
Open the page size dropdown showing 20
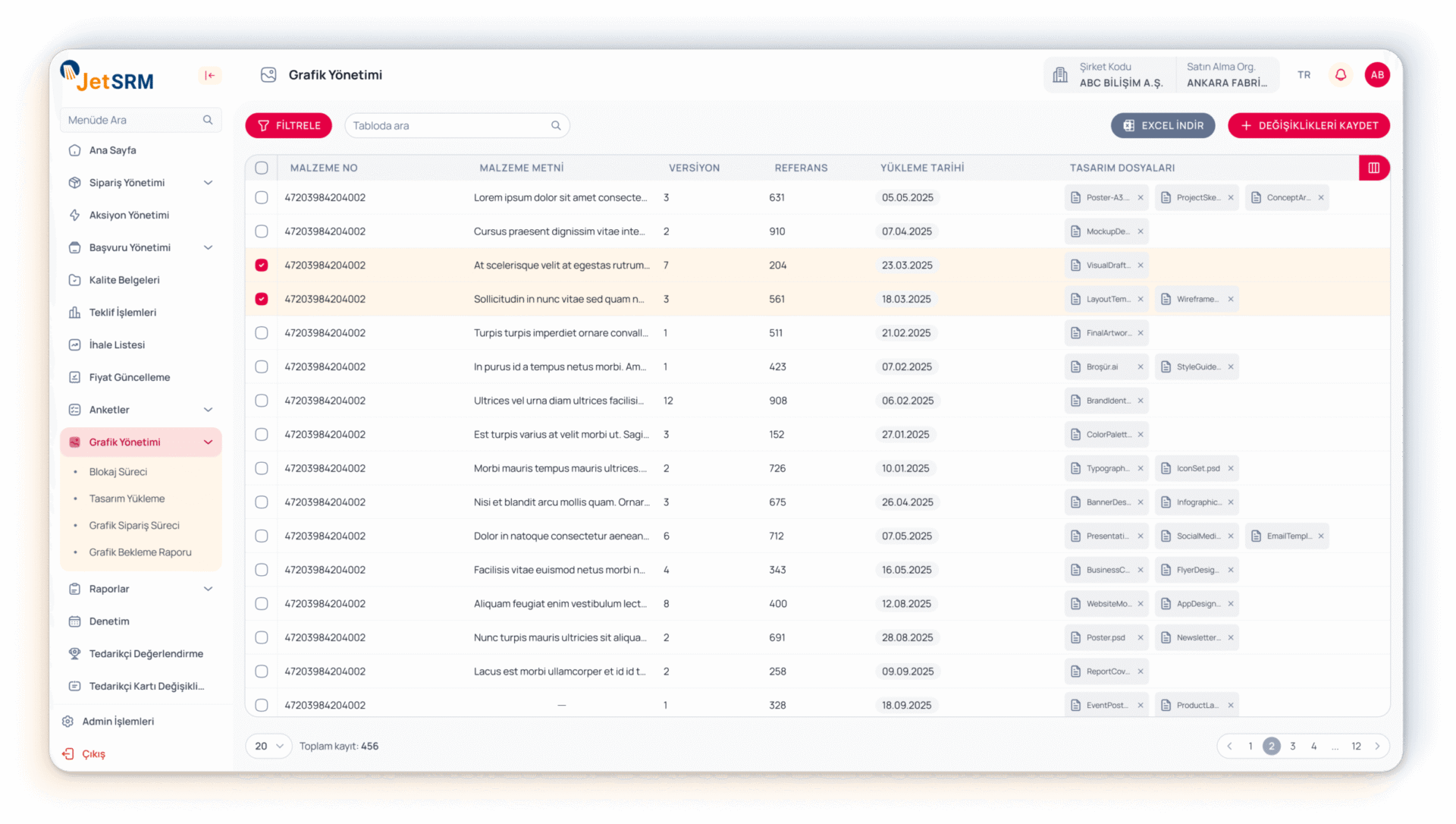click(268, 746)
